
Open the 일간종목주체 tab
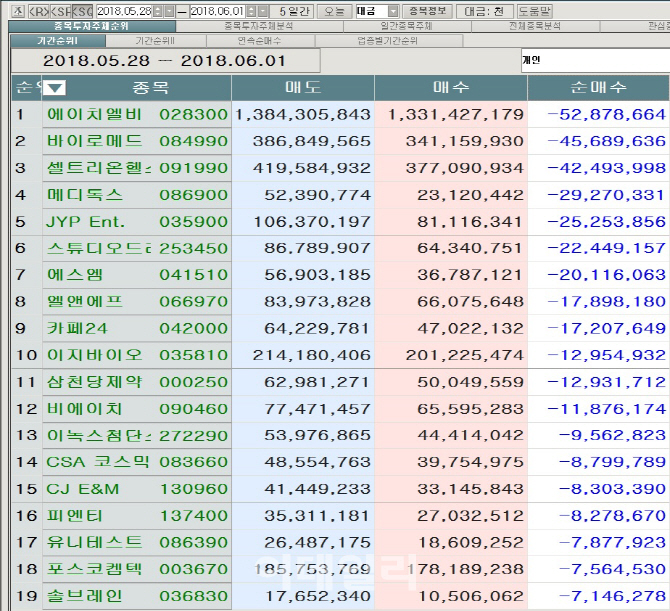pyautogui.click(x=407, y=26)
